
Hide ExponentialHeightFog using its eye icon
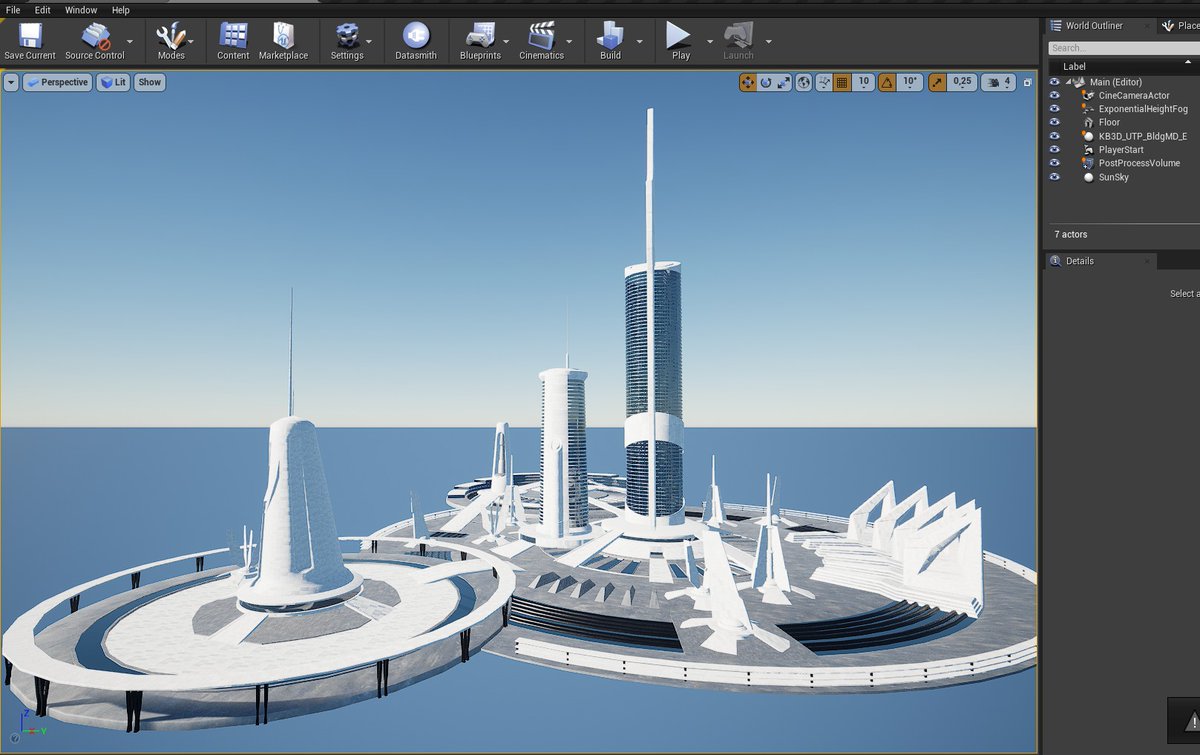[1054, 109]
